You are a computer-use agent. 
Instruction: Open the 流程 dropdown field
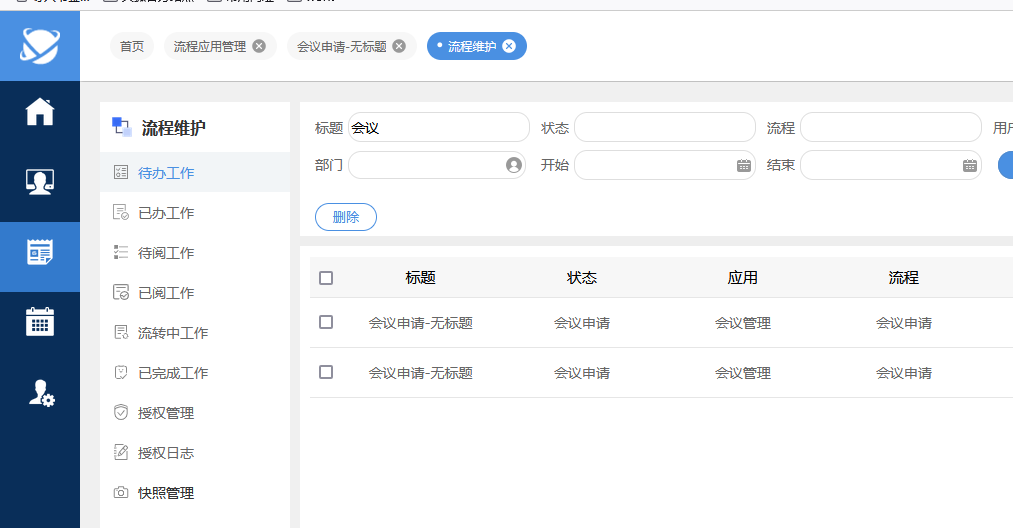tap(890, 127)
